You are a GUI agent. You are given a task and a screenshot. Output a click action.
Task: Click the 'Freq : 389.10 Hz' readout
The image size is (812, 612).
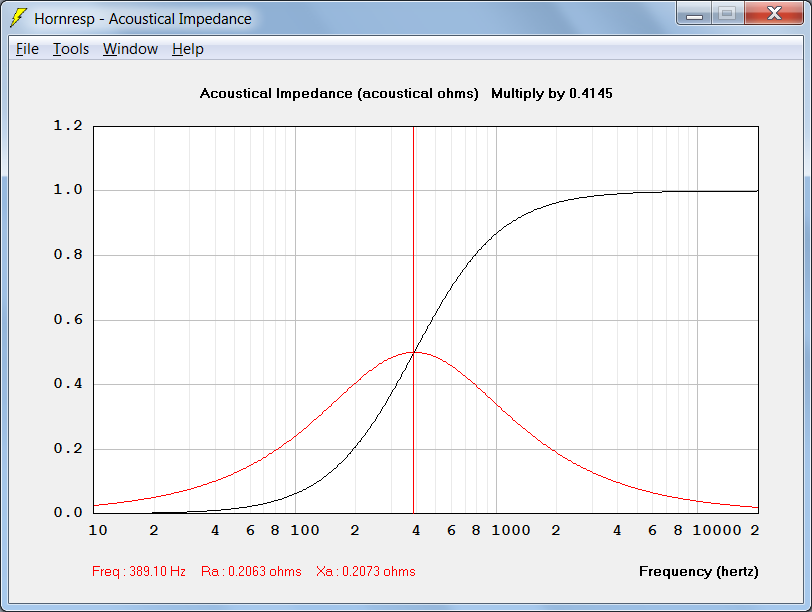(139, 571)
